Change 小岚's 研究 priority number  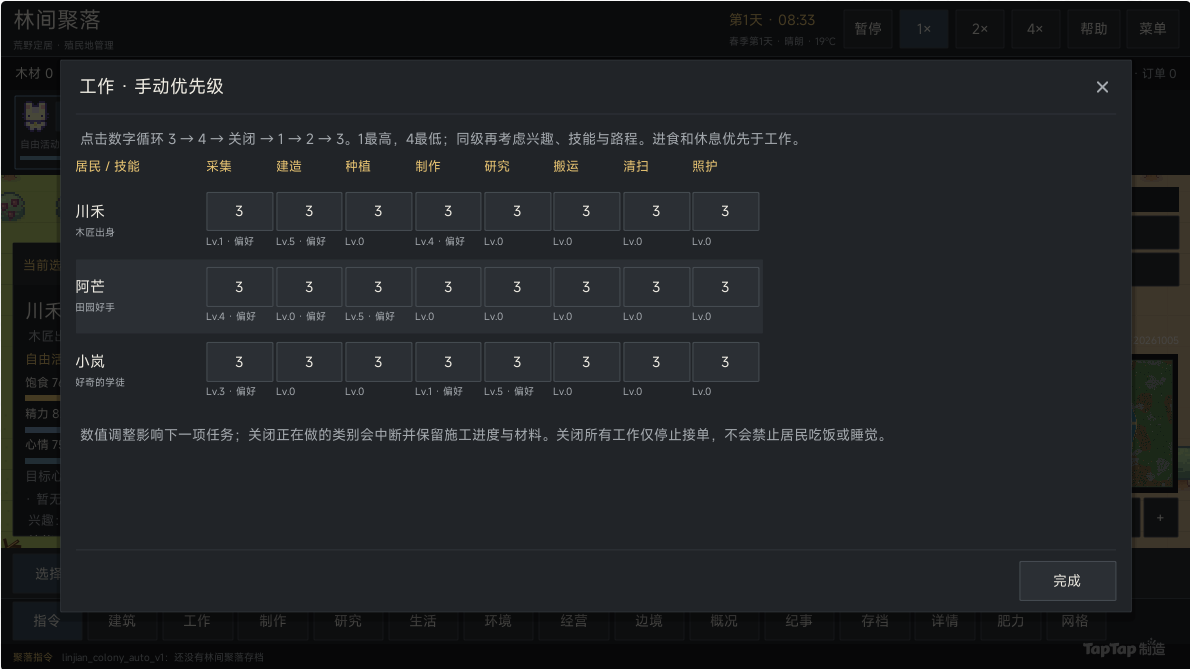[x=517, y=362]
